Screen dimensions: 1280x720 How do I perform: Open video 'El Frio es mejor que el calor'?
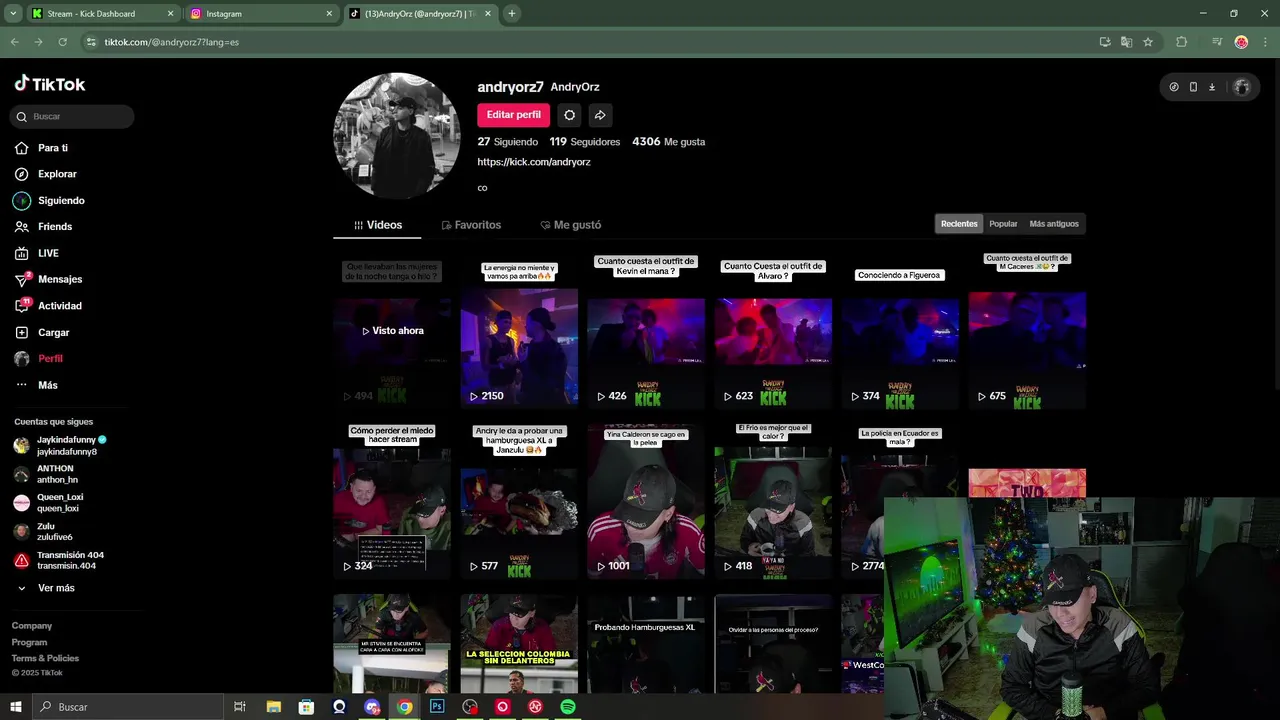click(x=773, y=501)
